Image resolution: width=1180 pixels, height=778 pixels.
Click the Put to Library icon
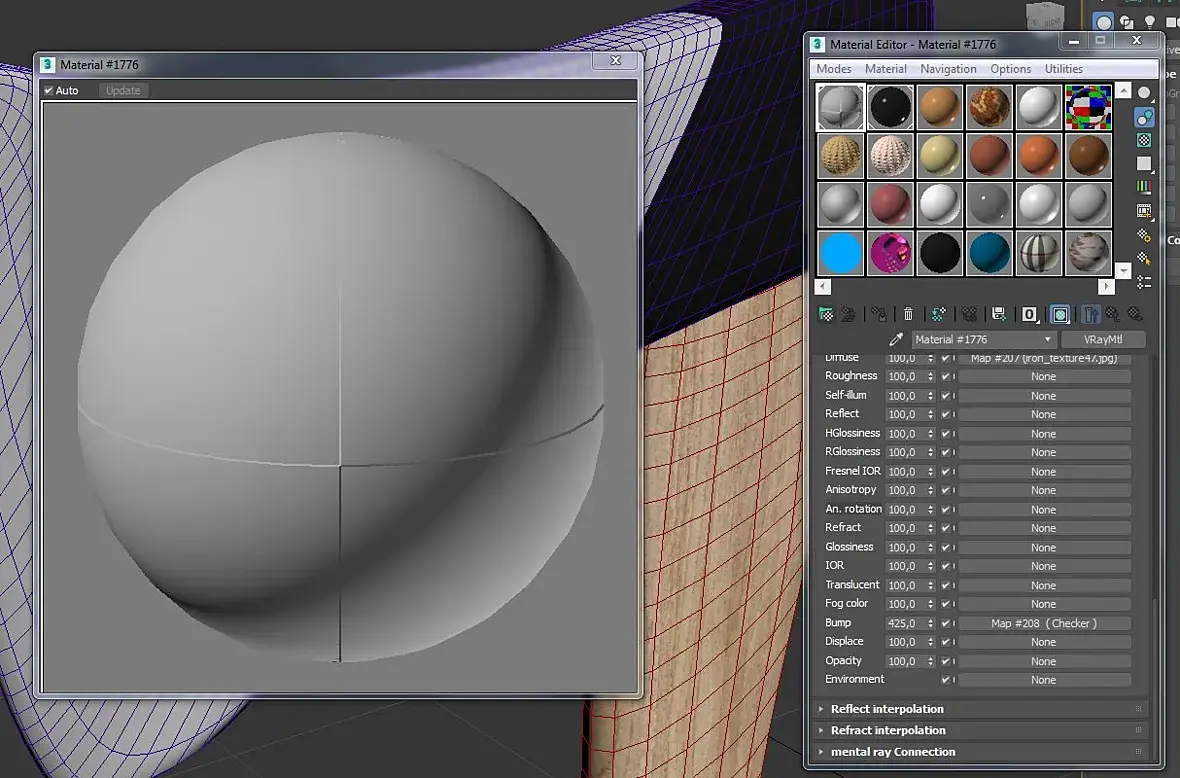point(997,314)
